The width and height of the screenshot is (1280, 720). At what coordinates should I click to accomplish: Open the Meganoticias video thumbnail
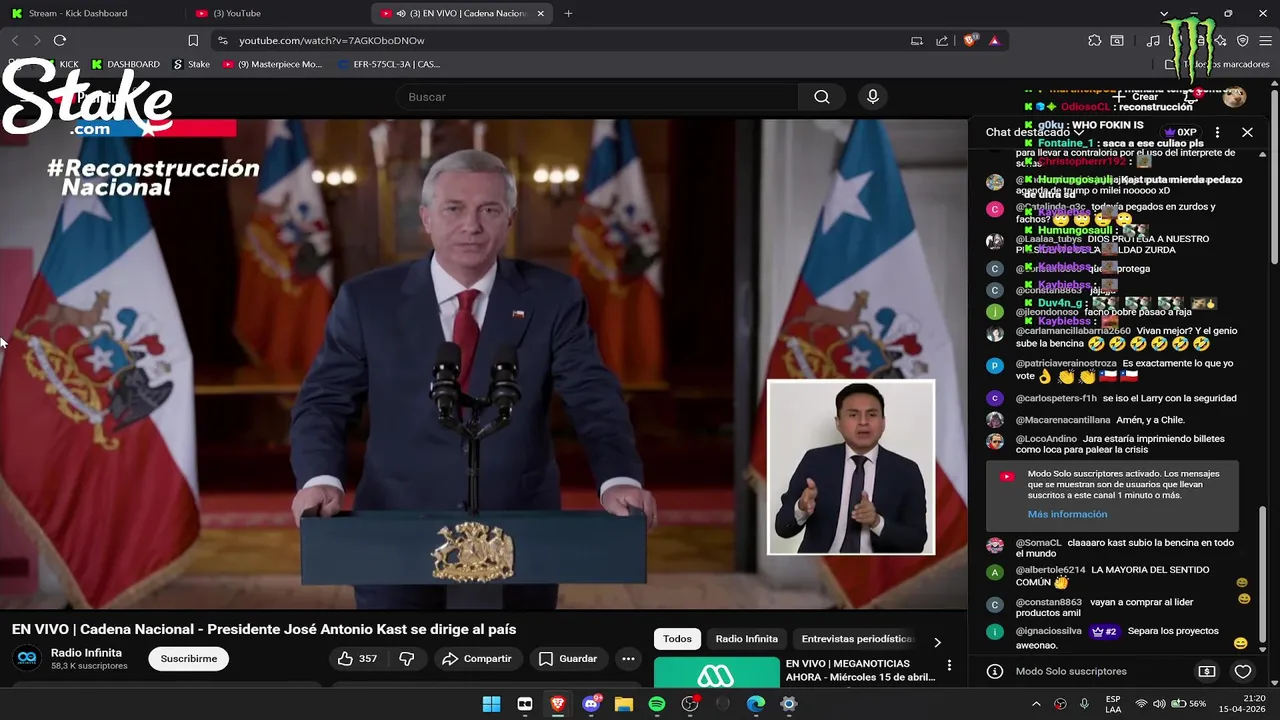tap(716, 673)
